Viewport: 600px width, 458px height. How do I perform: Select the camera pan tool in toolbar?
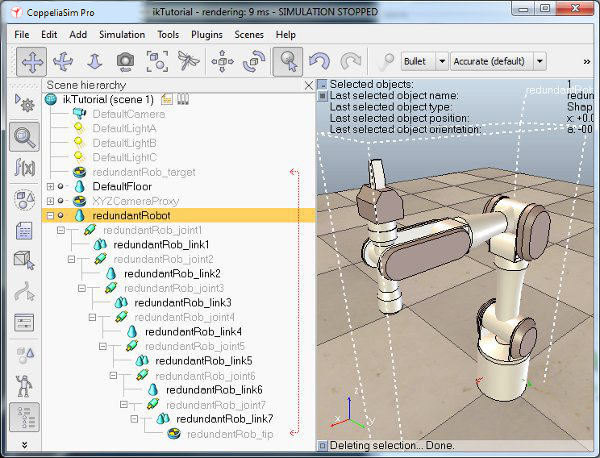coord(33,61)
